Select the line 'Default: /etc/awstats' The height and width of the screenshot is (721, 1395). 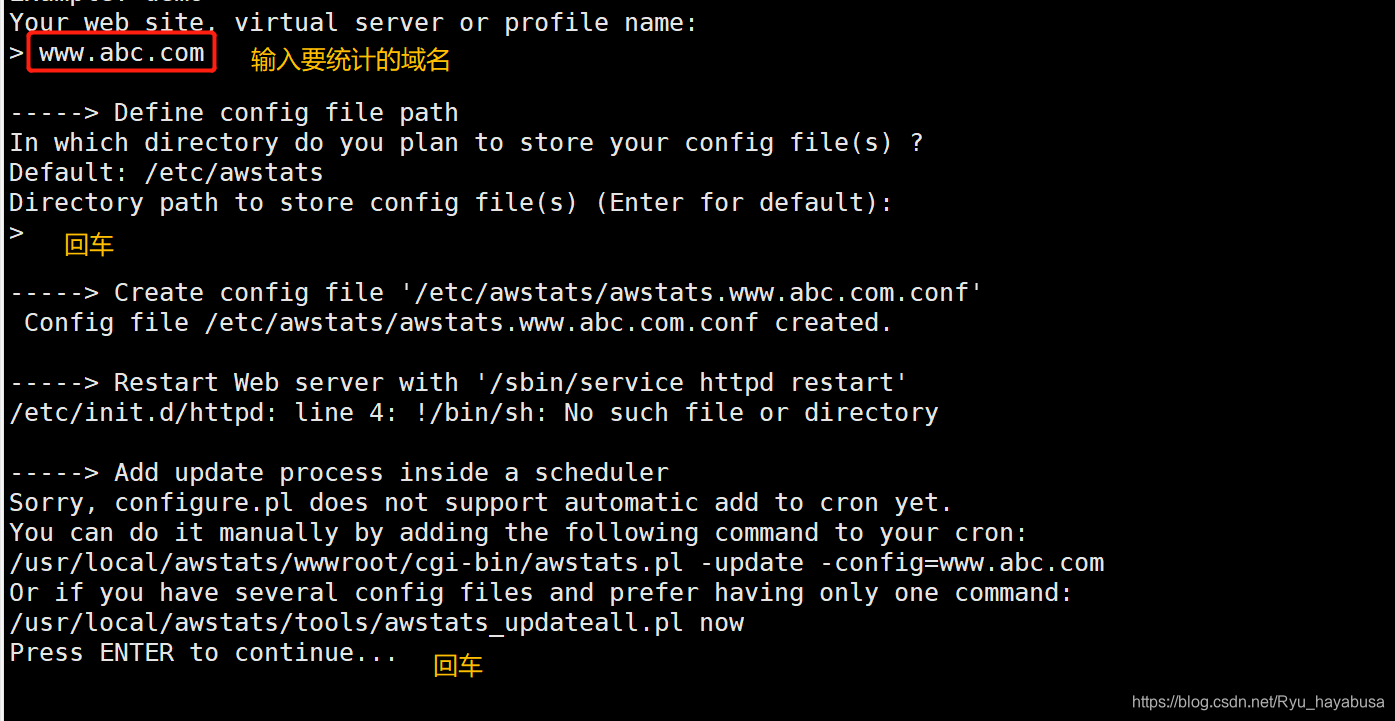pyautogui.click(x=166, y=173)
